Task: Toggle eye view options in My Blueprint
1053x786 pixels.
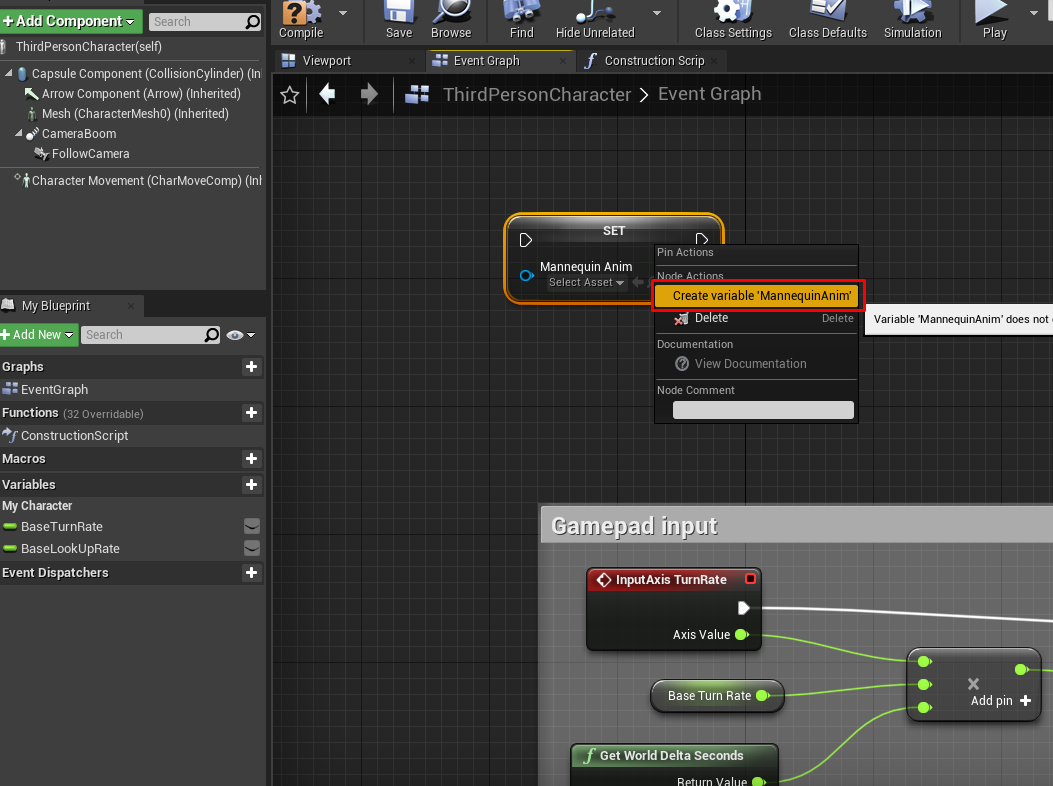Action: pos(240,335)
